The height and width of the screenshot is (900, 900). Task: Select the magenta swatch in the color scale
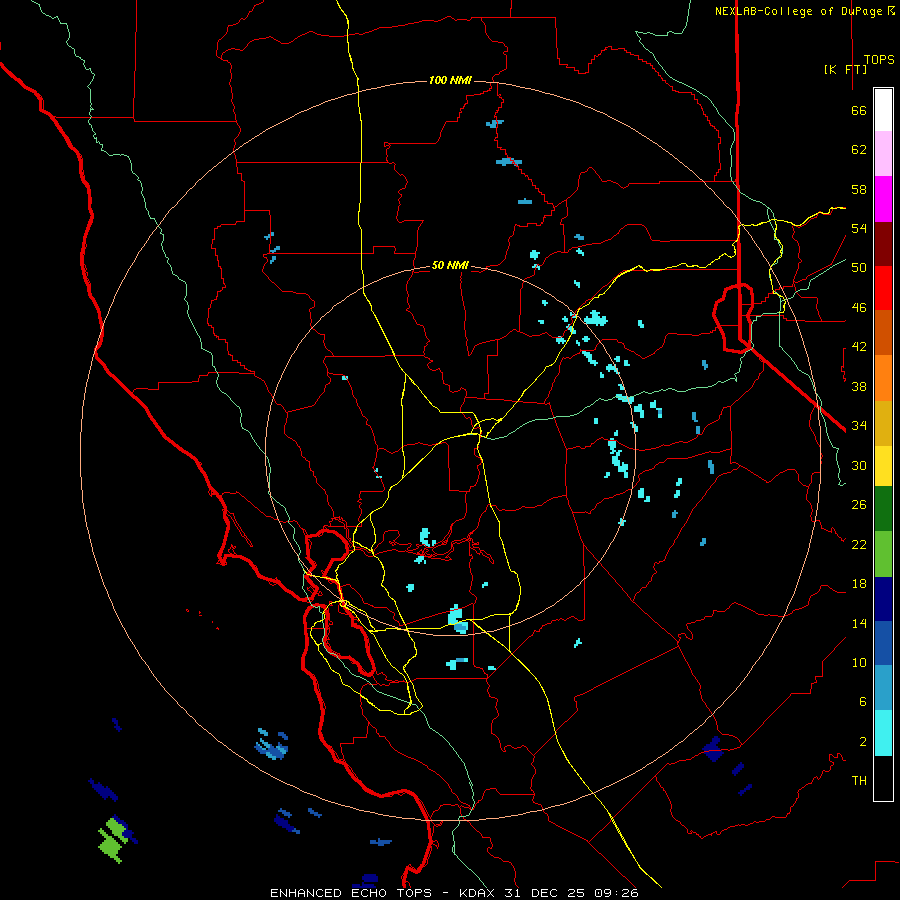click(883, 199)
